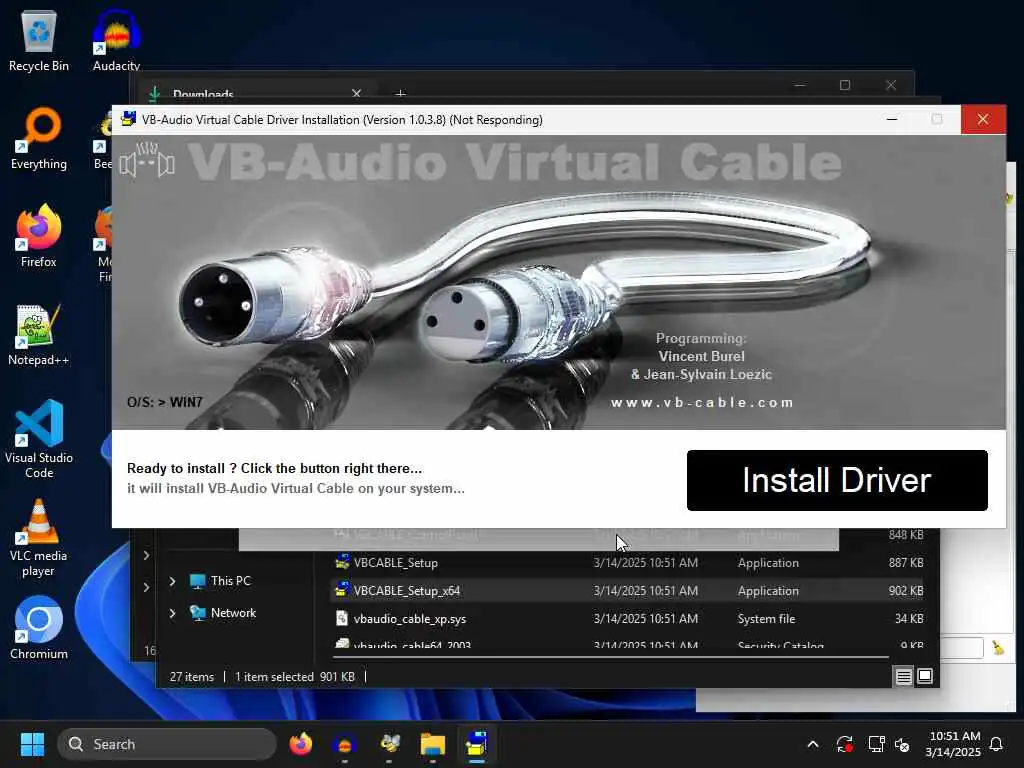Switch Explorer to details view
The image size is (1024, 768).
coord(903,677)
